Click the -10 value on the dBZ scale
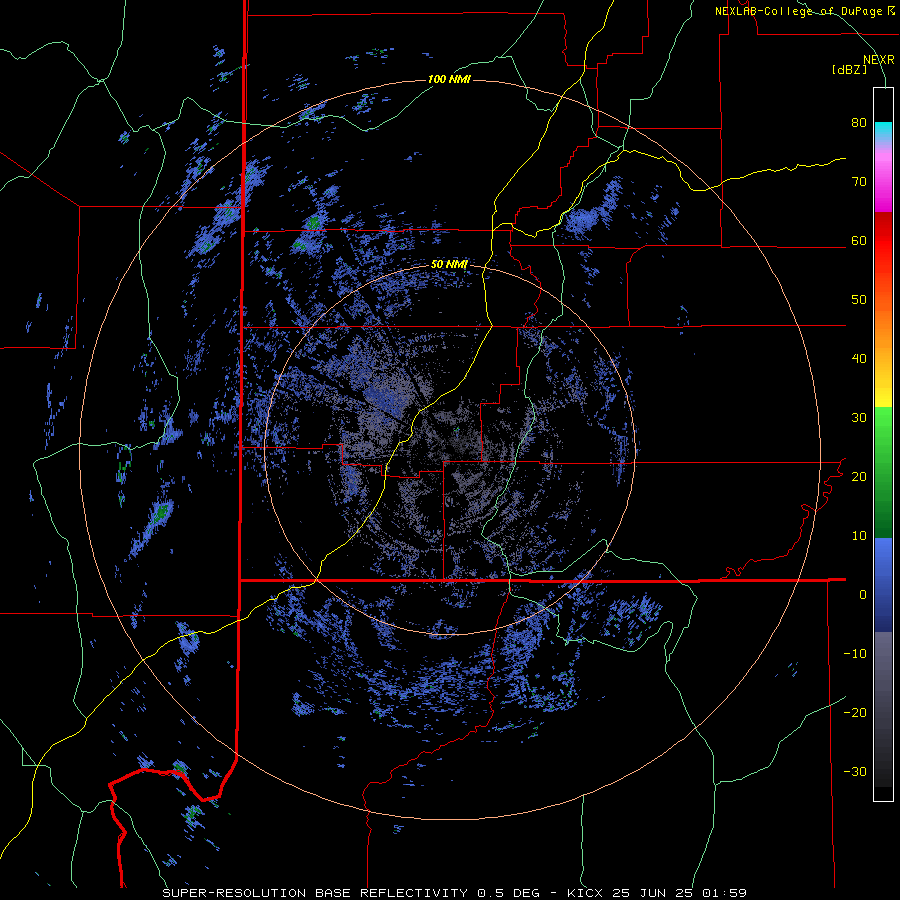The height and width of the screenshot is (900, 900). coord(855,654)
